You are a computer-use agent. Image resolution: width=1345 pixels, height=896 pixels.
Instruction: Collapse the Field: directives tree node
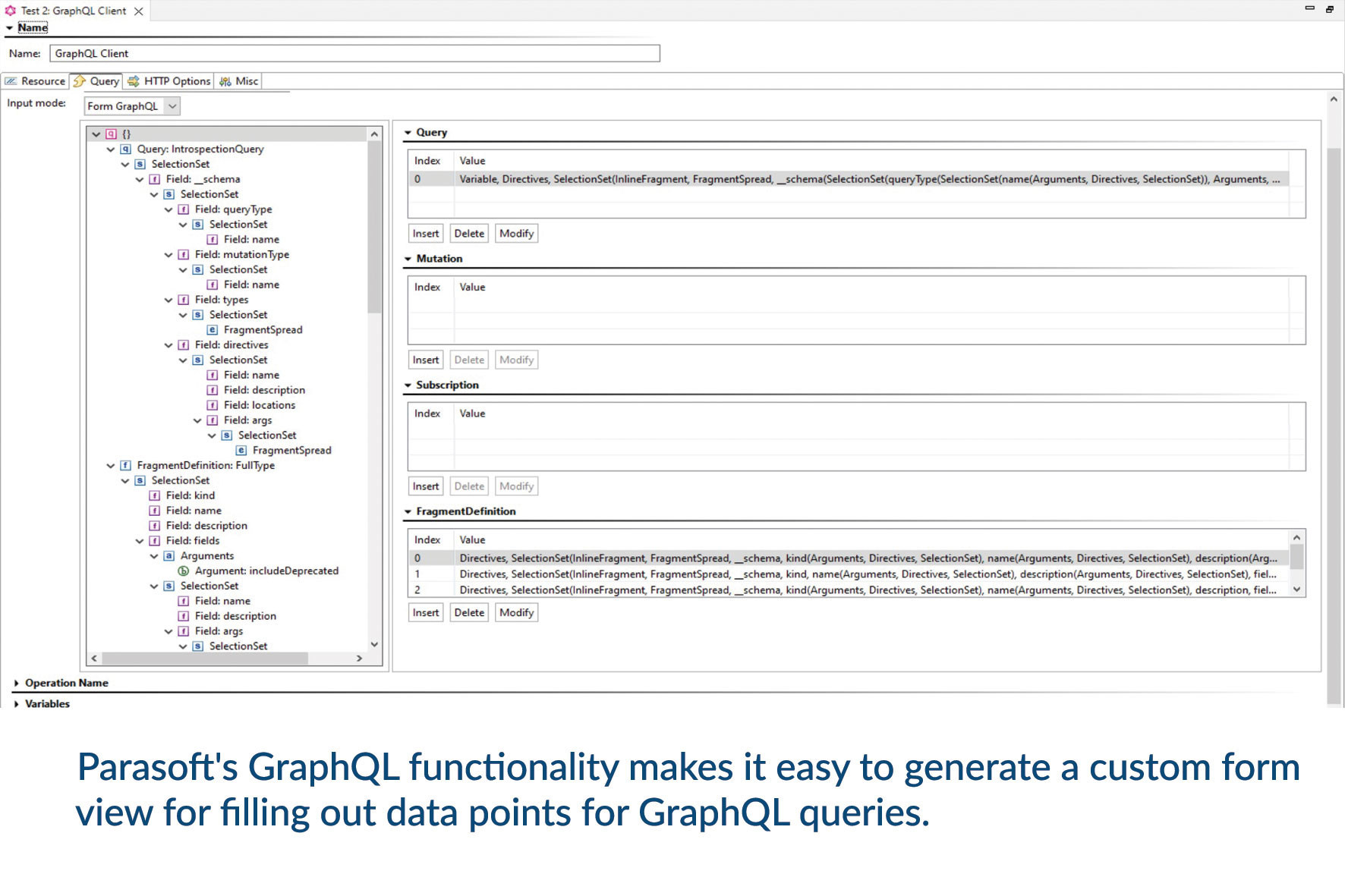(x=169, y=345)
